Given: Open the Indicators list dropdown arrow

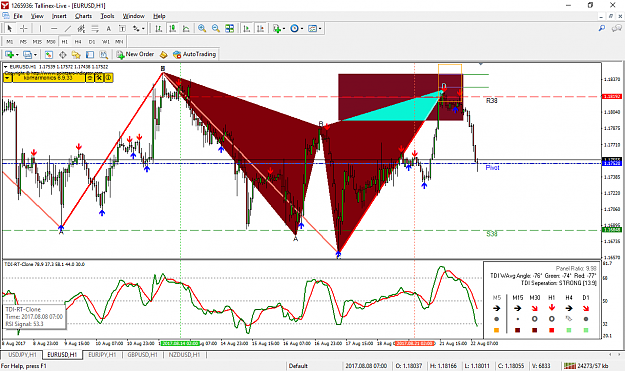Looking at the screenshot, I should (283, 29).
